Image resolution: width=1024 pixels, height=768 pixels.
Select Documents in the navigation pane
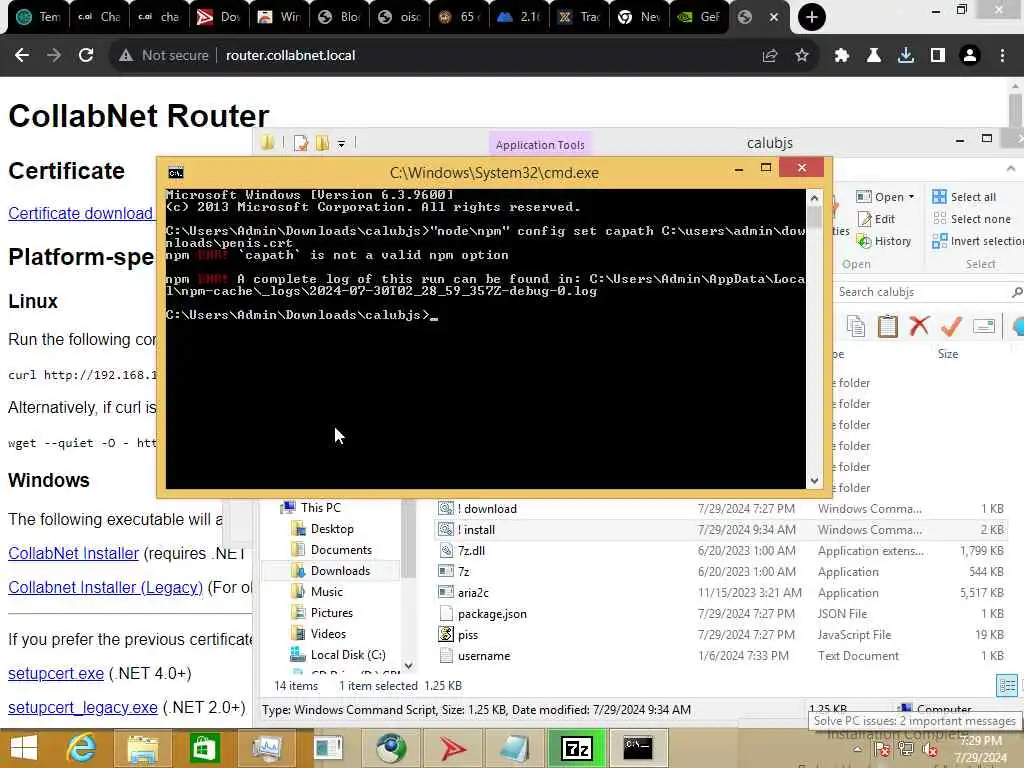[332, 550]
